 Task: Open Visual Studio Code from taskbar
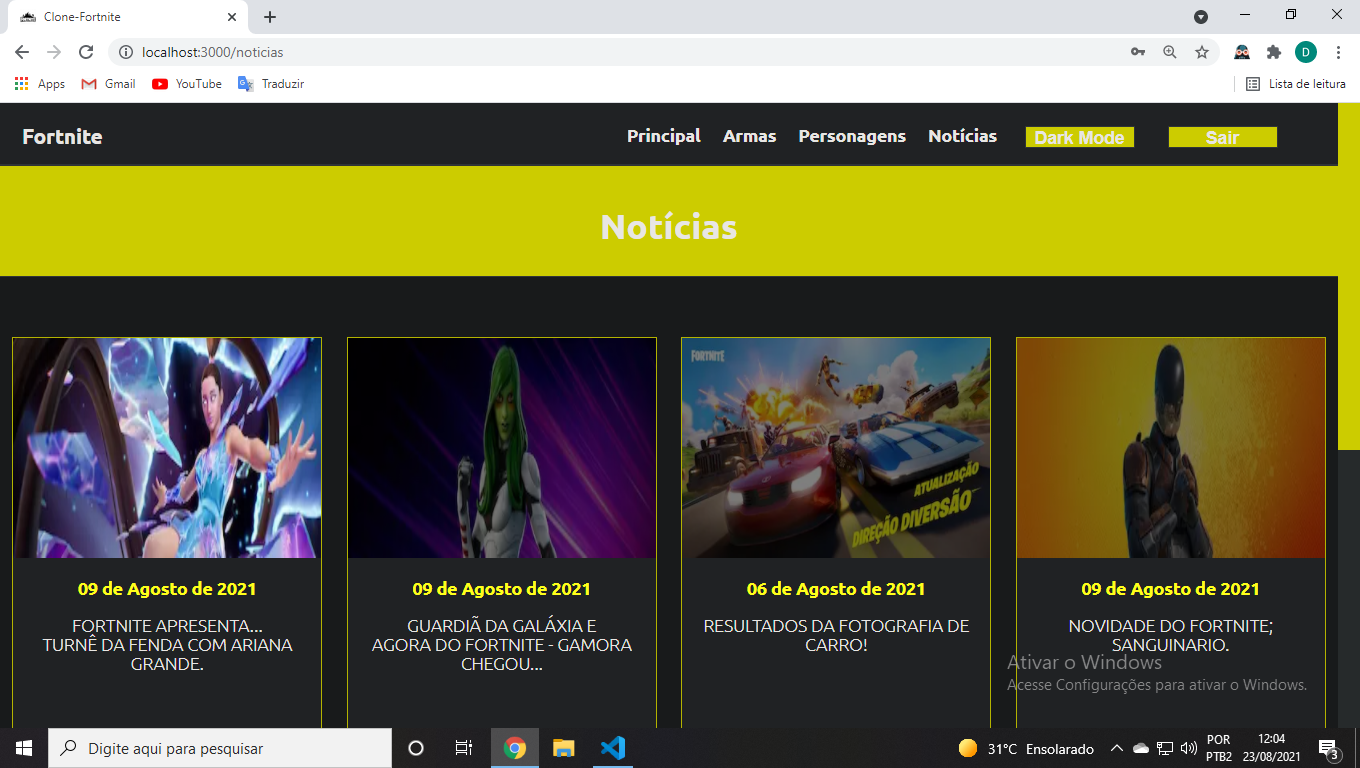coord(613,748)
